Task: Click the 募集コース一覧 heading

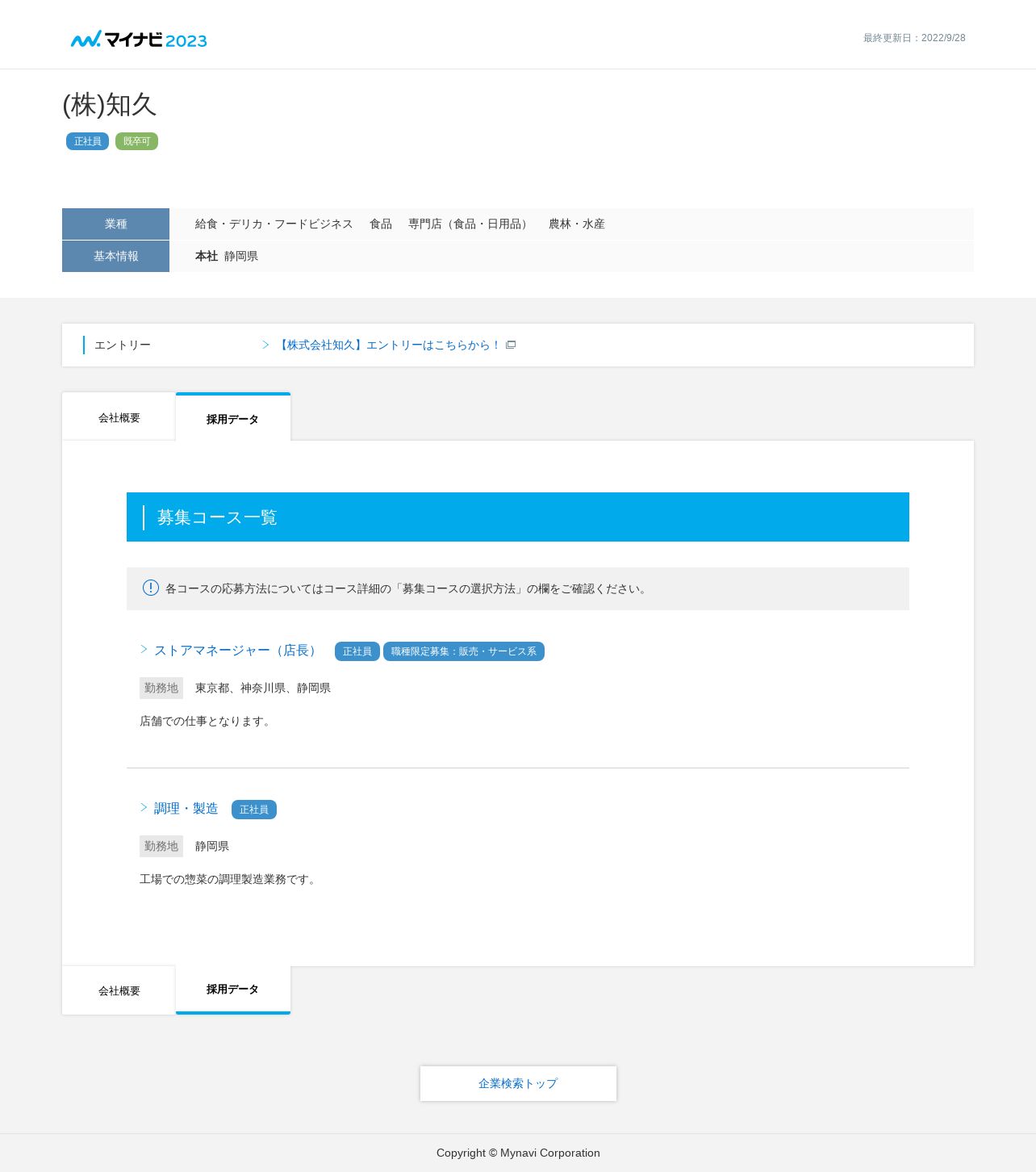Action: point(217,517)
